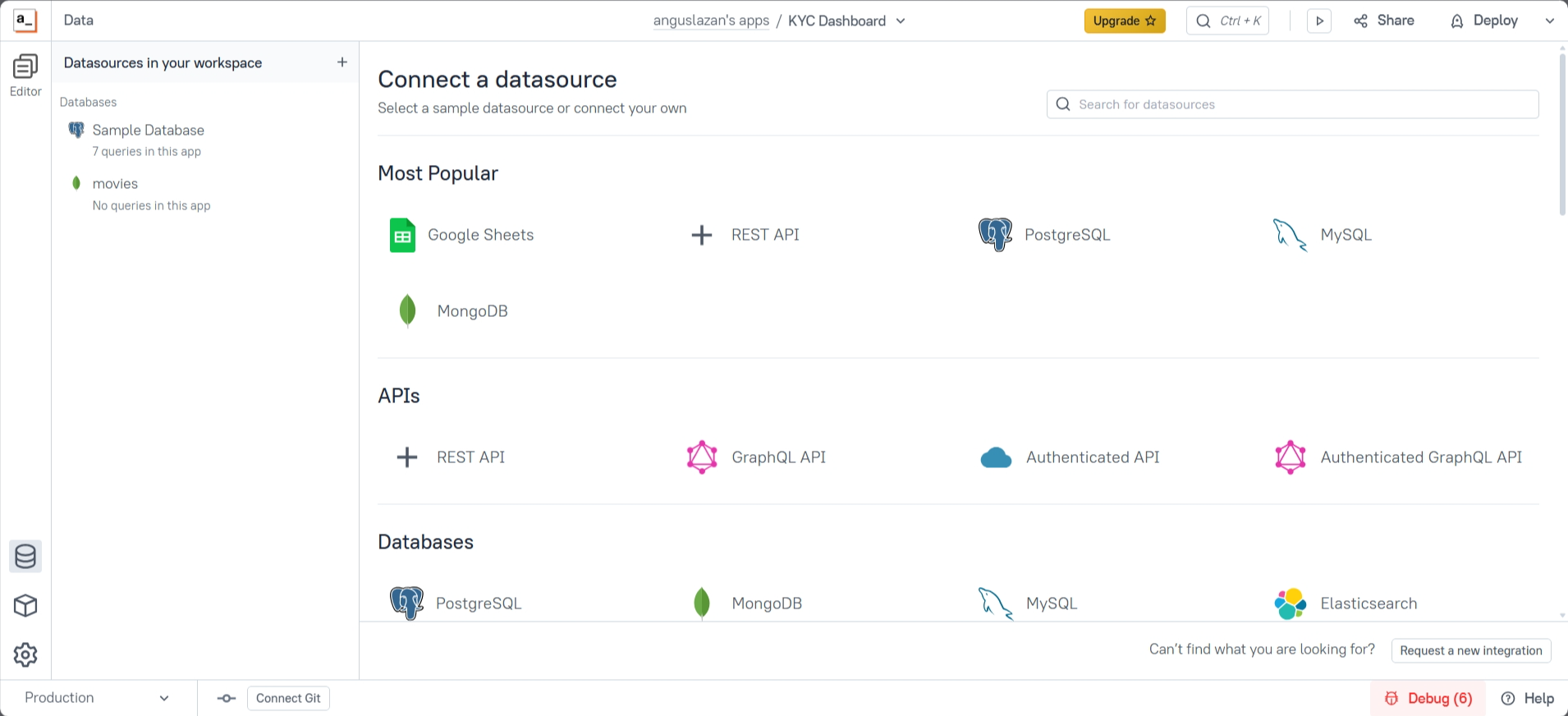
Task: Preview the app with play button
Action: tap(1319, 21)
